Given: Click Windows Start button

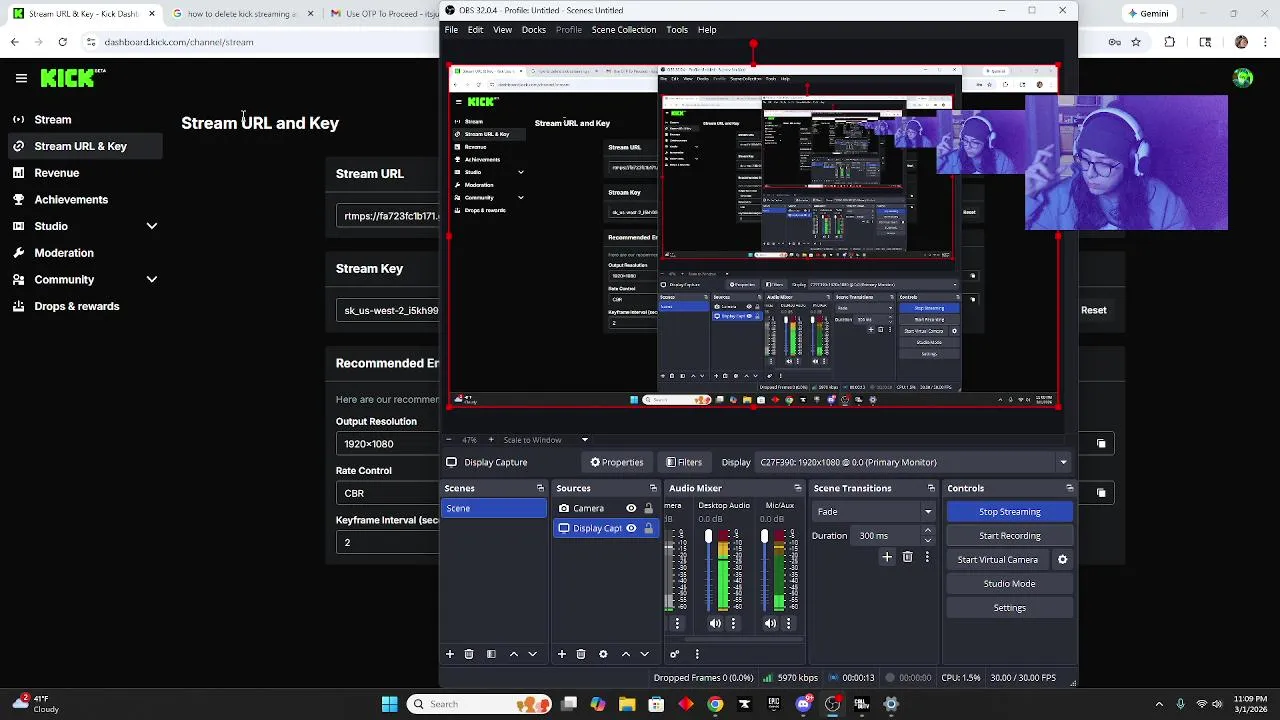Looking at the screenshot, I should pos(389,704).
